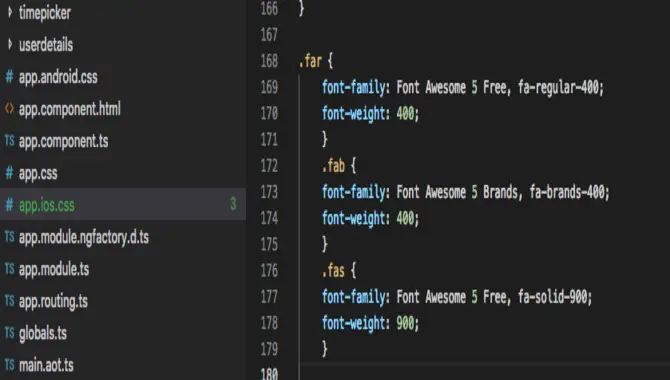Open app.module.ngfactory.d.ts file

[x=84, y=237]
